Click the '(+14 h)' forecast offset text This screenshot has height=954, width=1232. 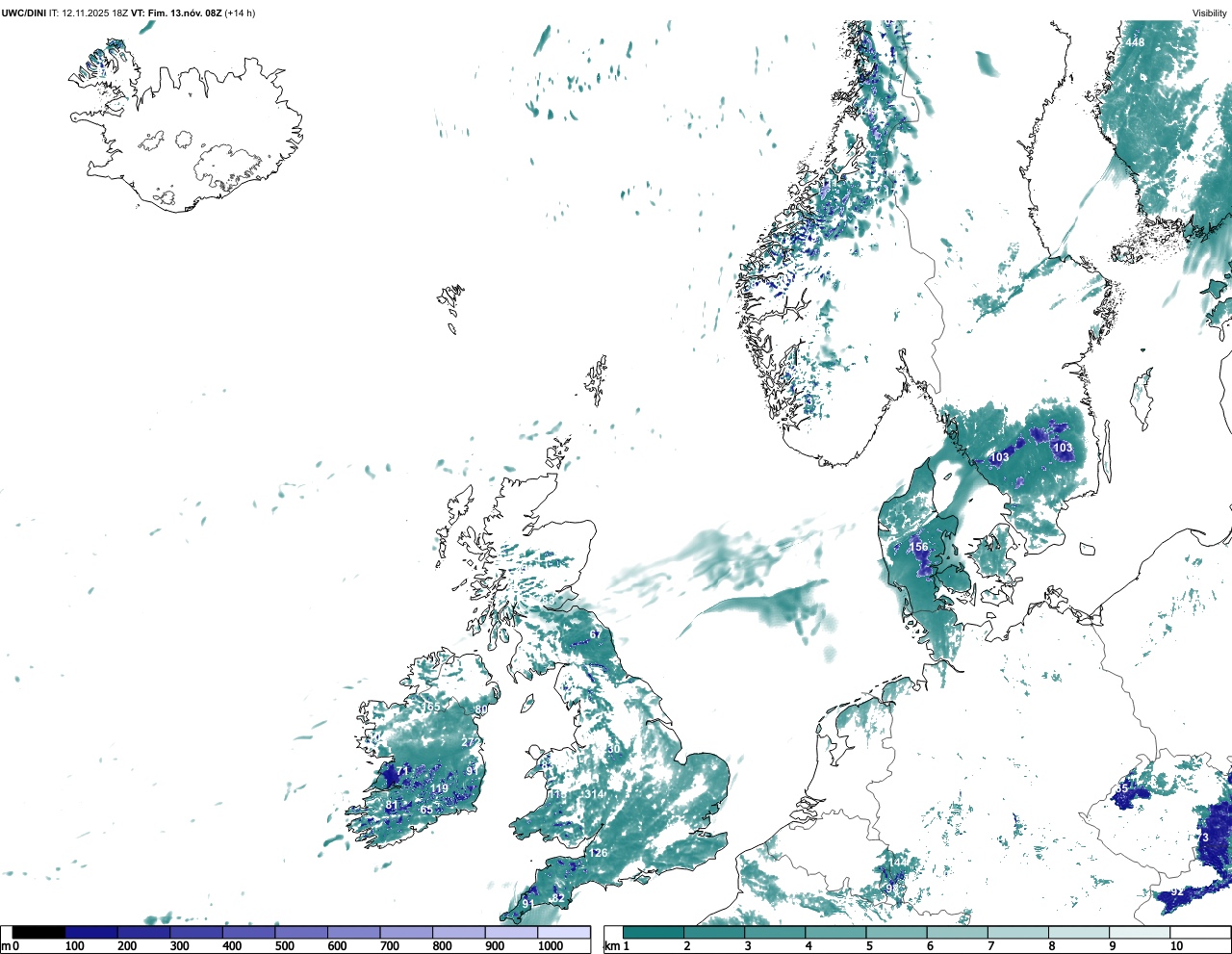(240, 13)
